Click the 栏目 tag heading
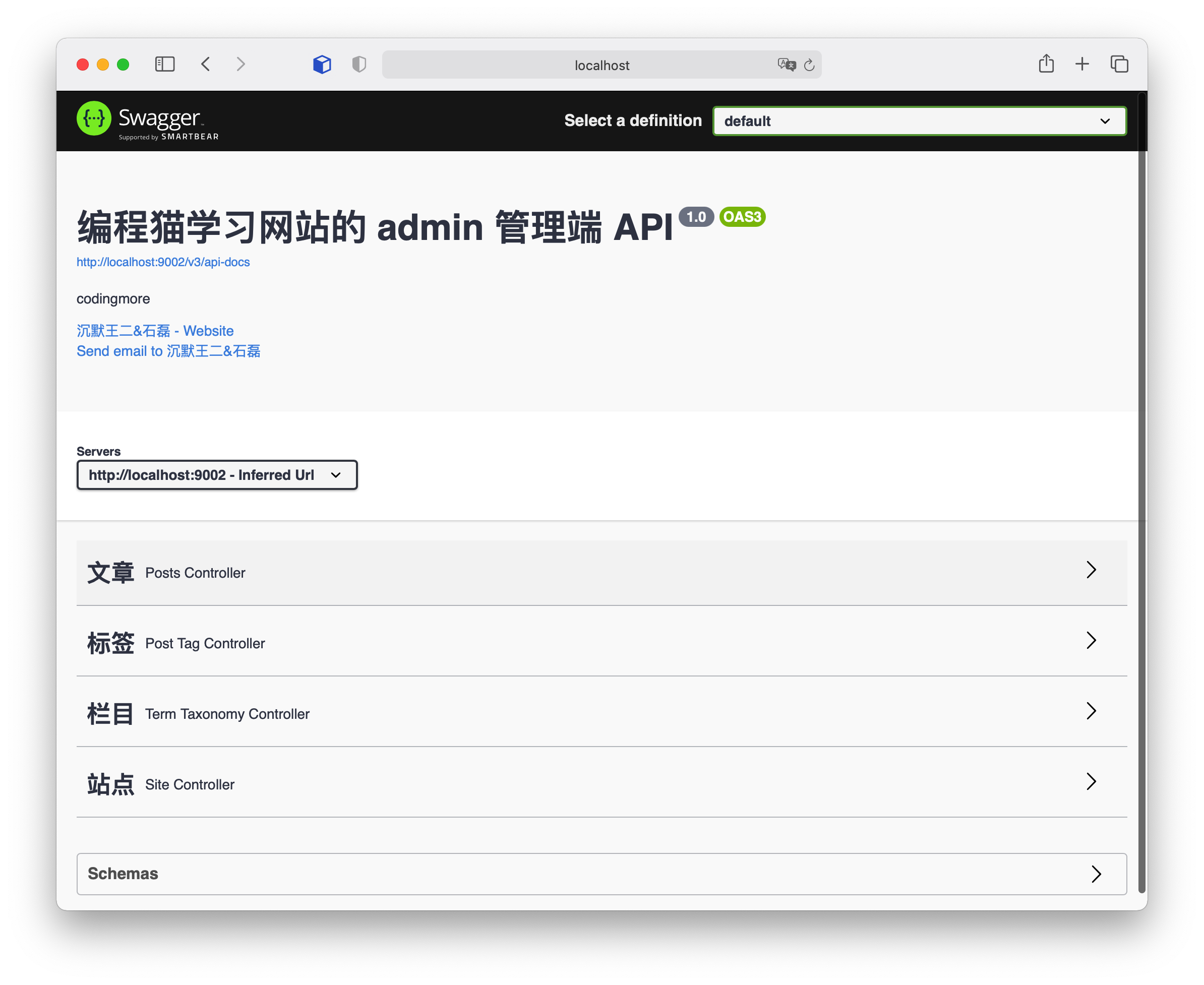The image size is (1204, 985). [x=110, y=714]
